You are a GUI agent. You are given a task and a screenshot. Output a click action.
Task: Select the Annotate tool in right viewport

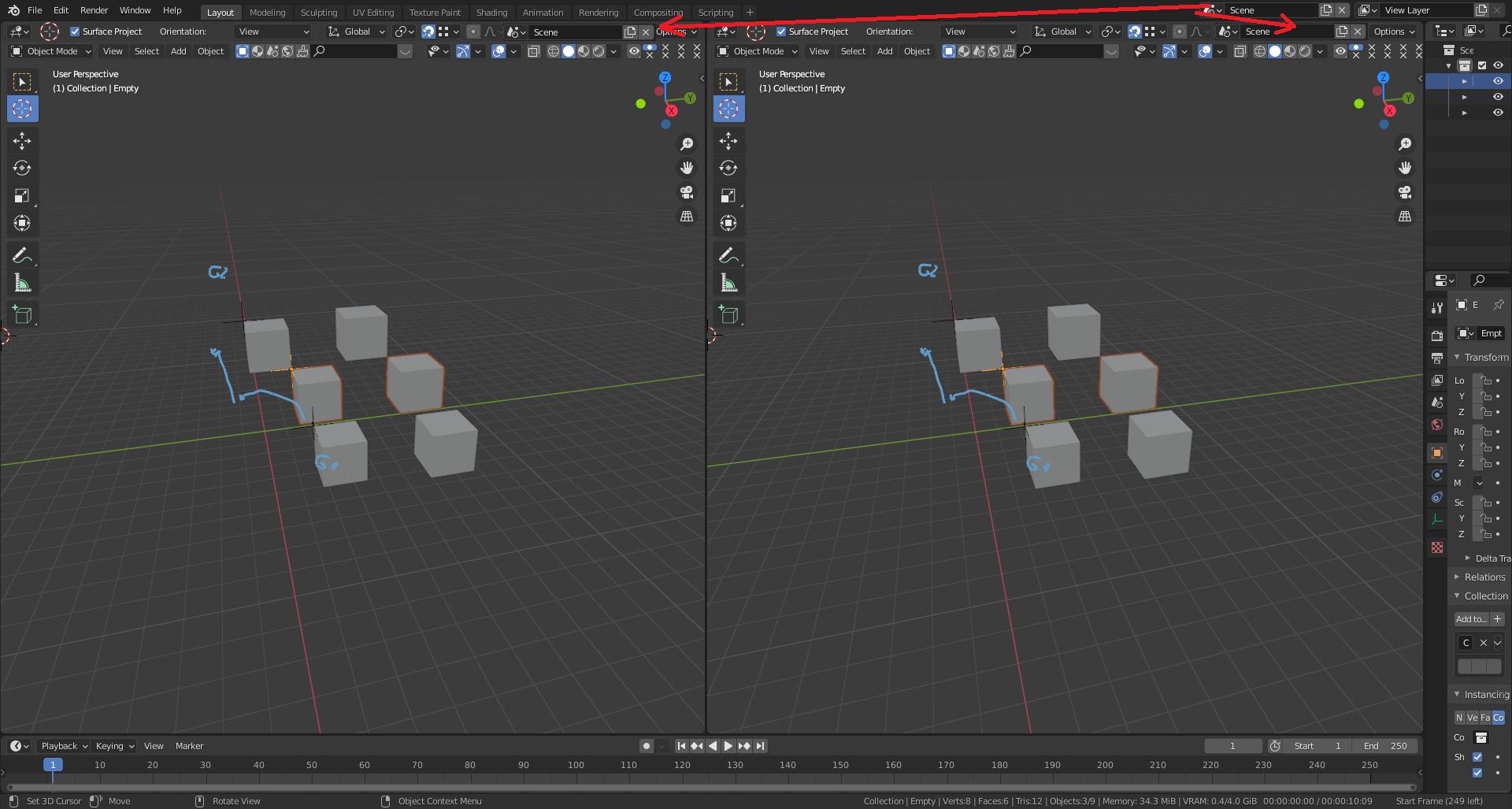728,255
